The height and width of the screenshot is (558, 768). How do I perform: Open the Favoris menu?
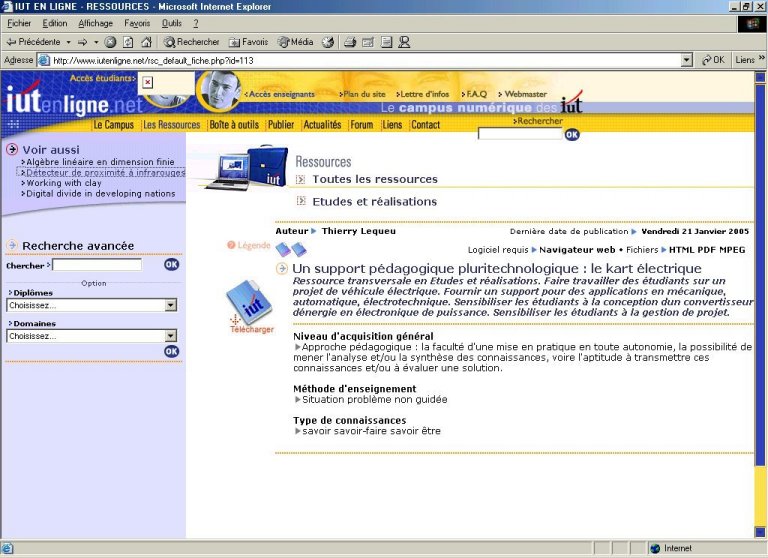click(137, 23)
